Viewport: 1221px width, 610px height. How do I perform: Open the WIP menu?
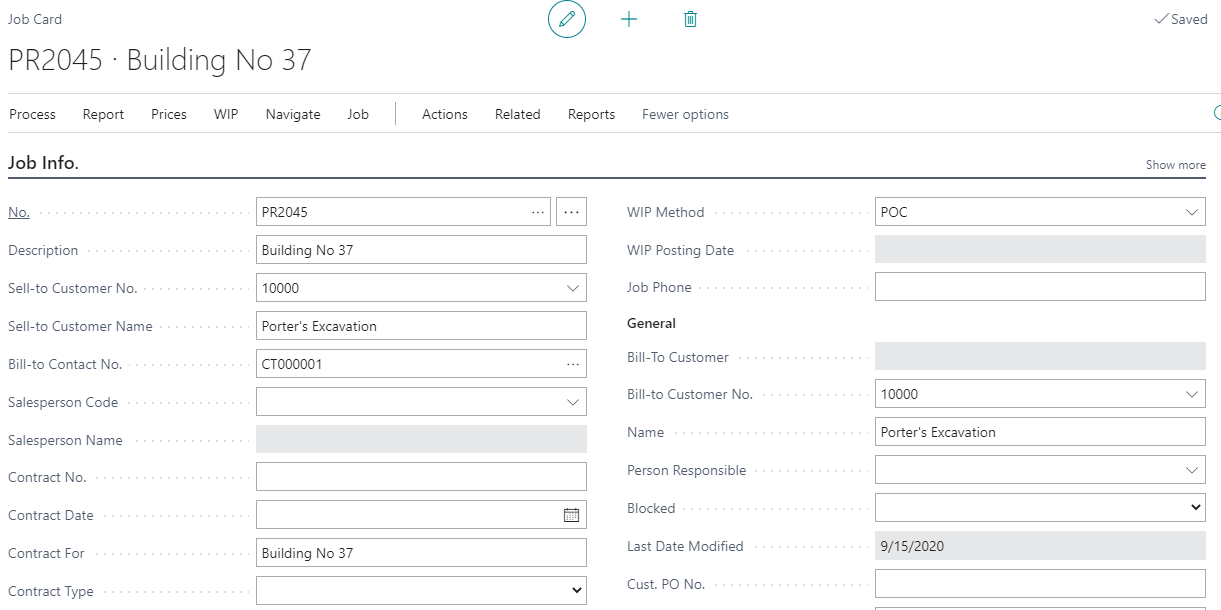226,114
